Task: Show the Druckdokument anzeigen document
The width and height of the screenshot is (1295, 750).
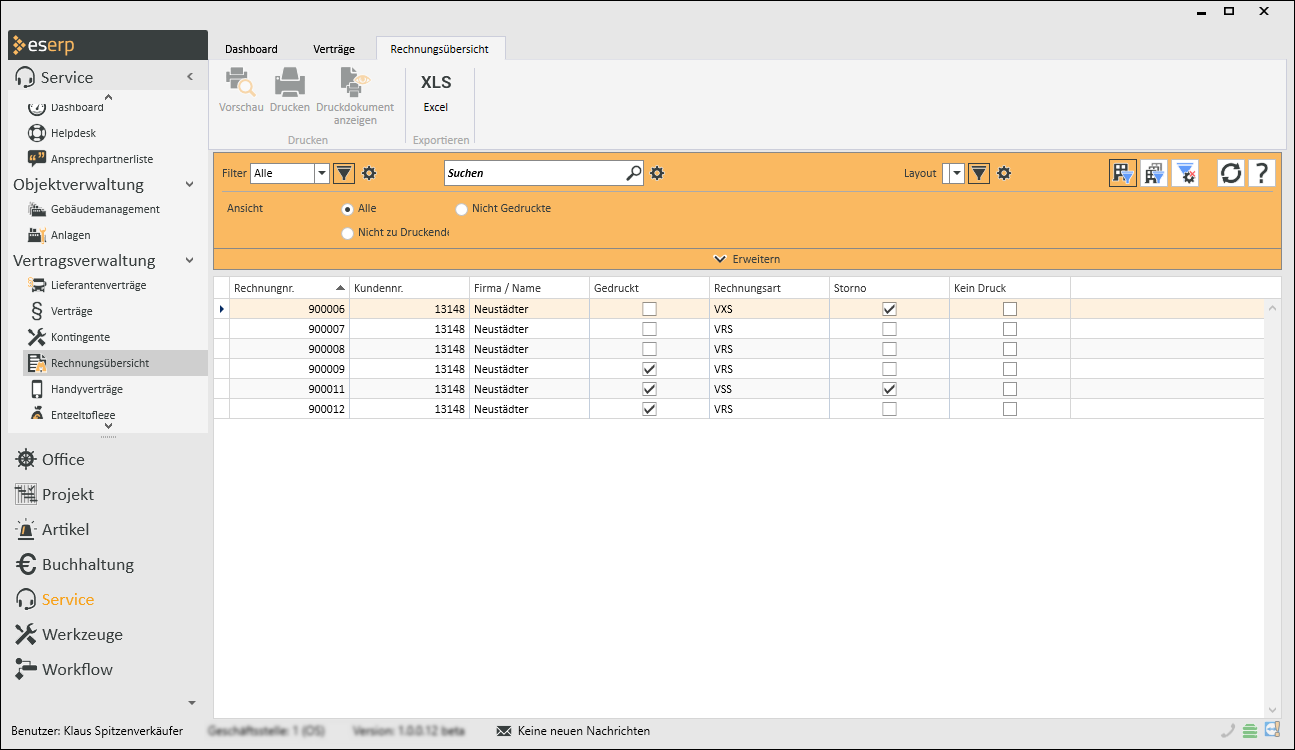Action: click(355, 96)
